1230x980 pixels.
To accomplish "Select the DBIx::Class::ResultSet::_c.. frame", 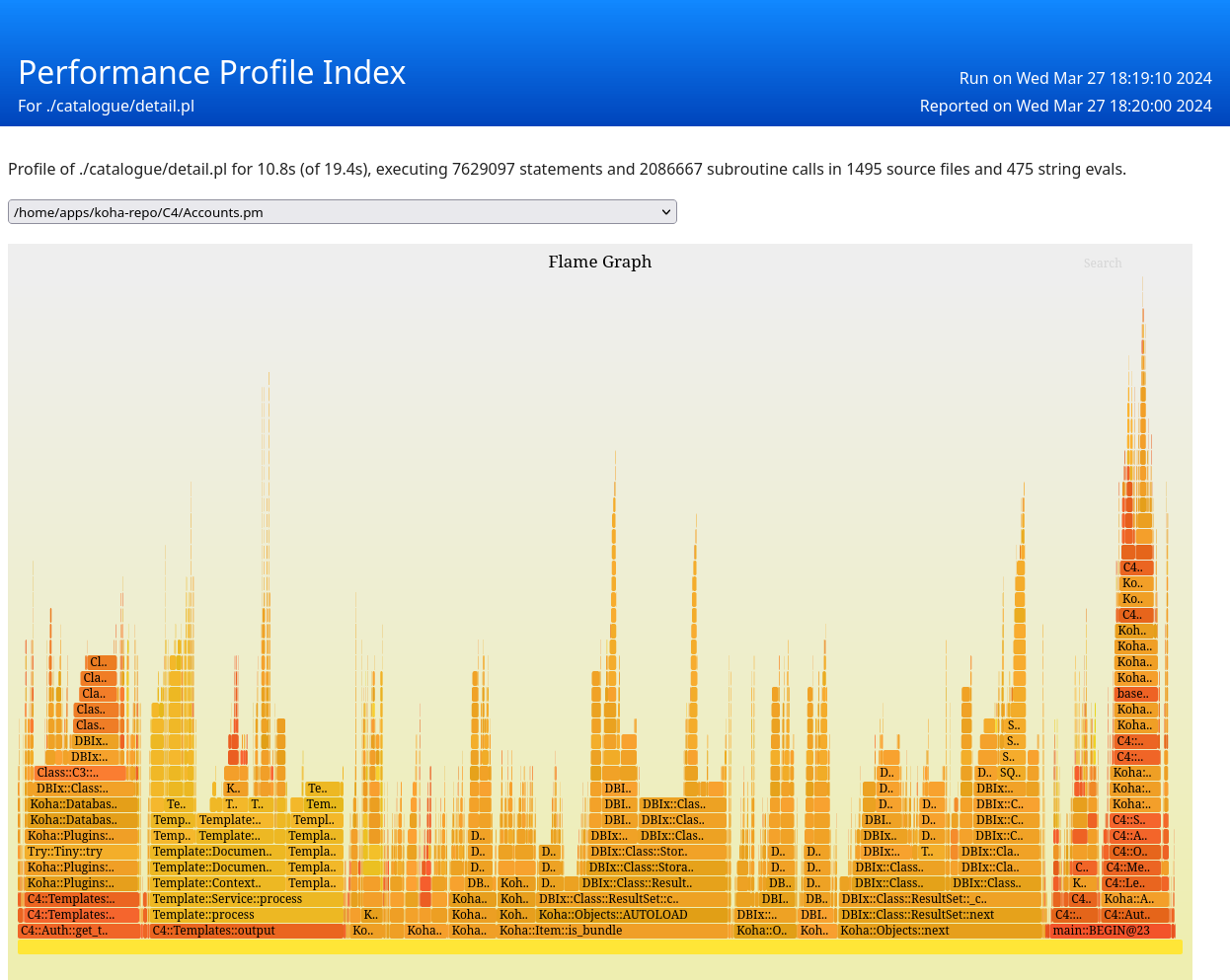I will [938, 899].
